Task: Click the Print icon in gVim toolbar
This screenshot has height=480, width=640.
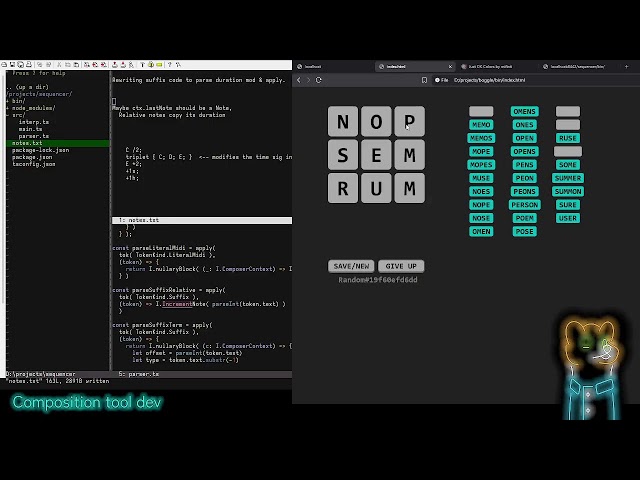Action: click(x=29, y=64)
